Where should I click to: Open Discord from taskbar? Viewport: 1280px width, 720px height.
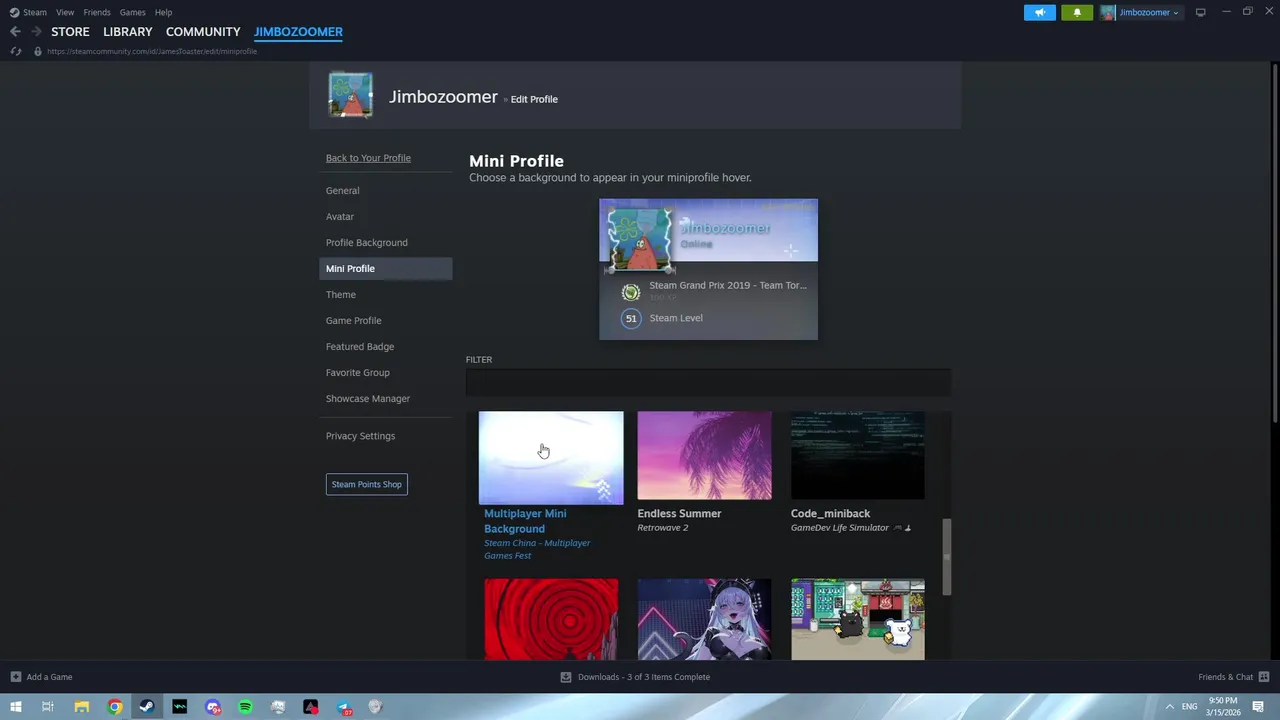(213, 707)
